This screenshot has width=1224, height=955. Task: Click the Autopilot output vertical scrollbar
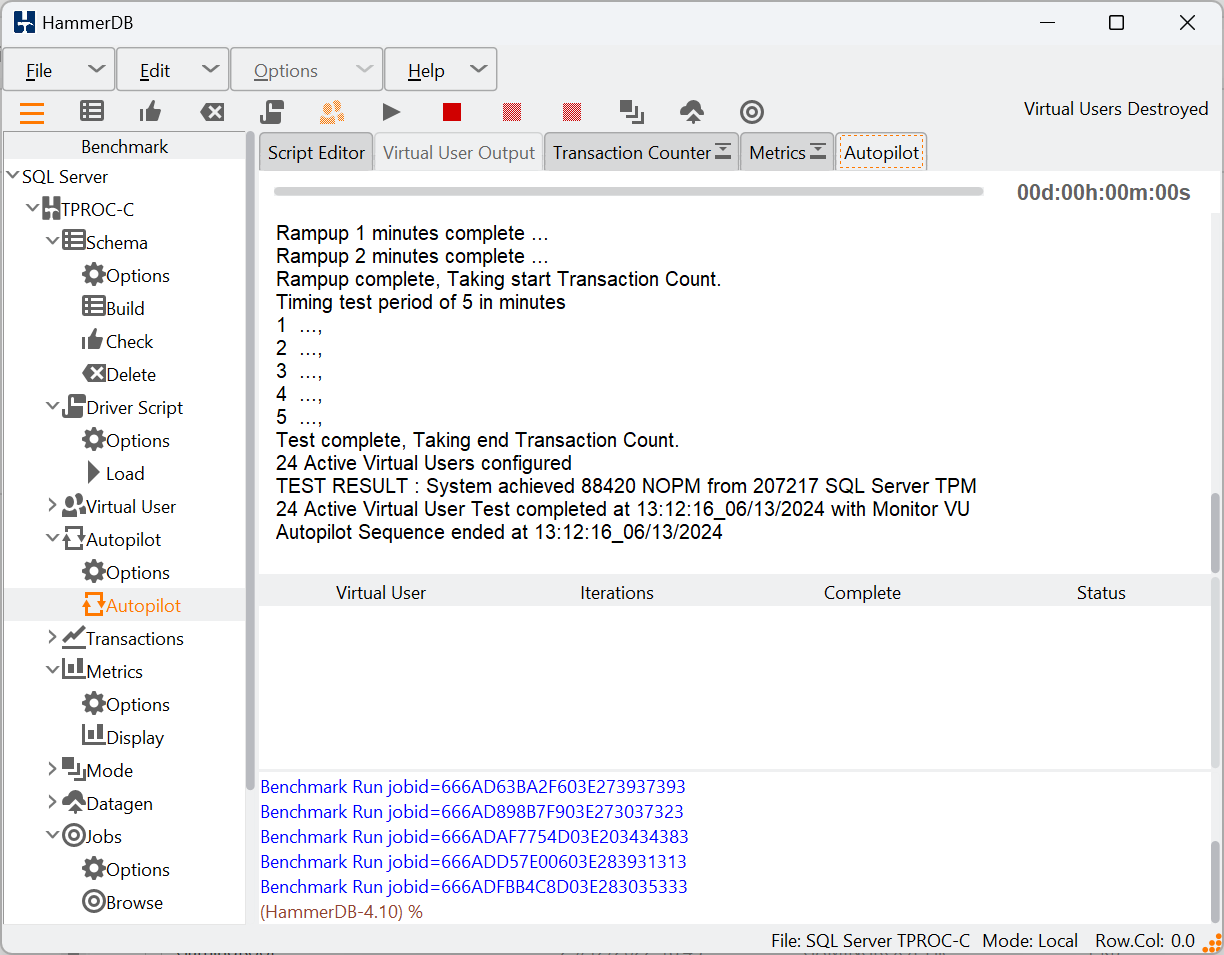pos(1216,532)
